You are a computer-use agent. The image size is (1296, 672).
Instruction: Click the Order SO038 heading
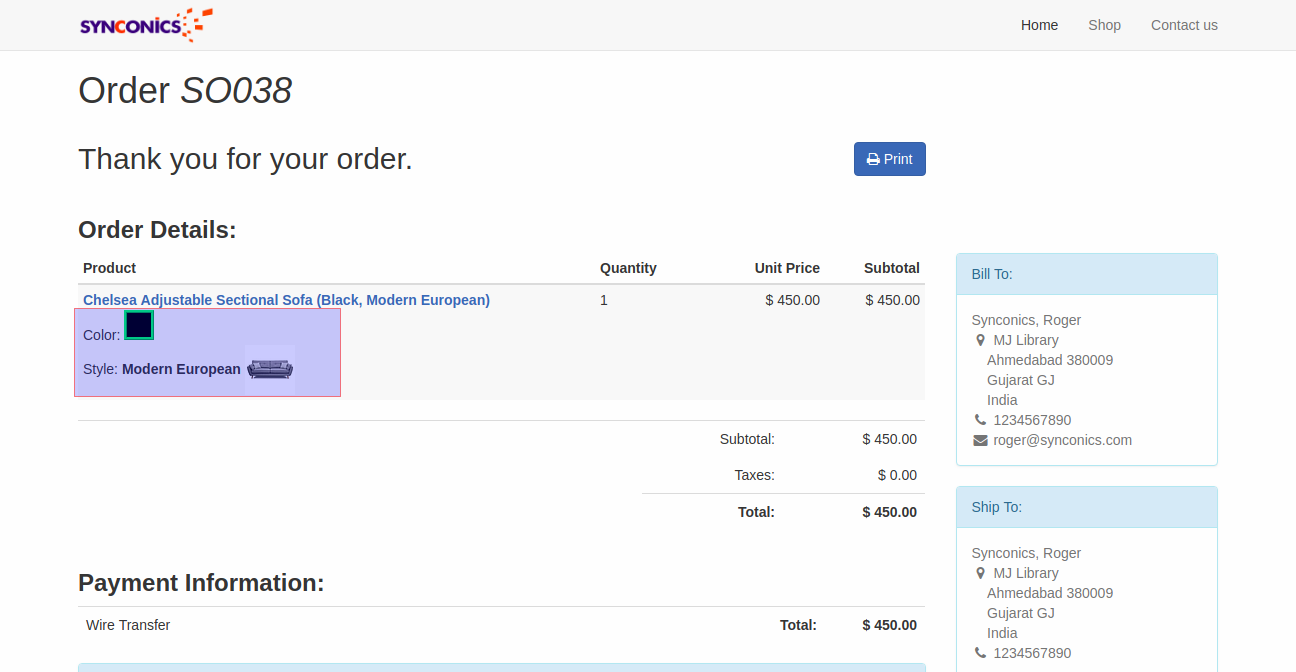point(185,91)
